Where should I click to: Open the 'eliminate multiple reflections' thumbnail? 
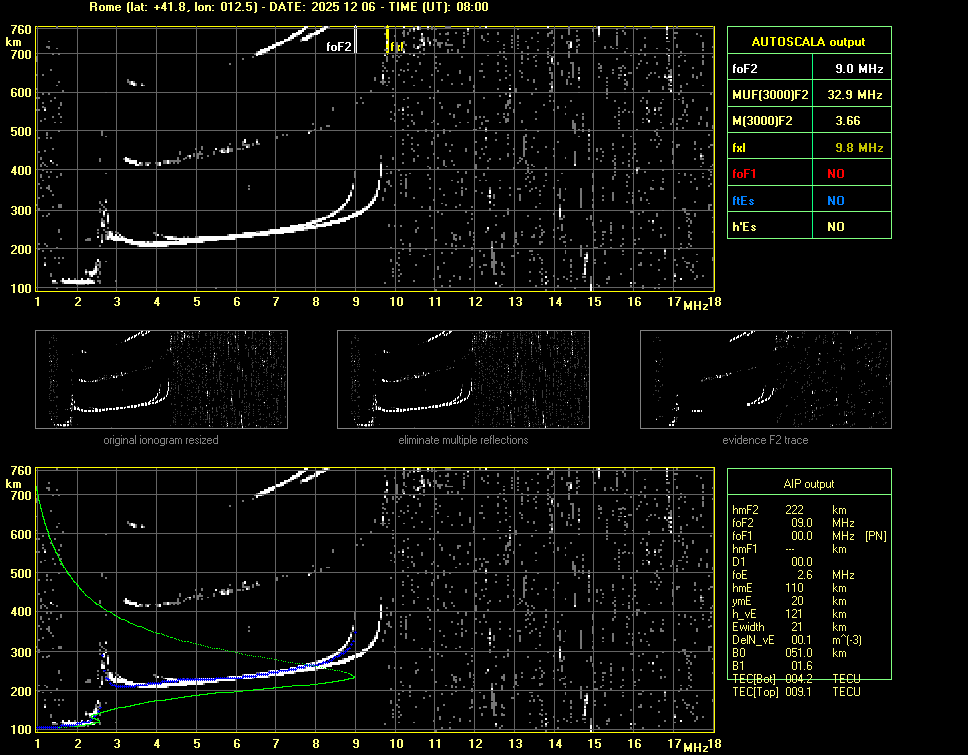[x=463, y=380]
